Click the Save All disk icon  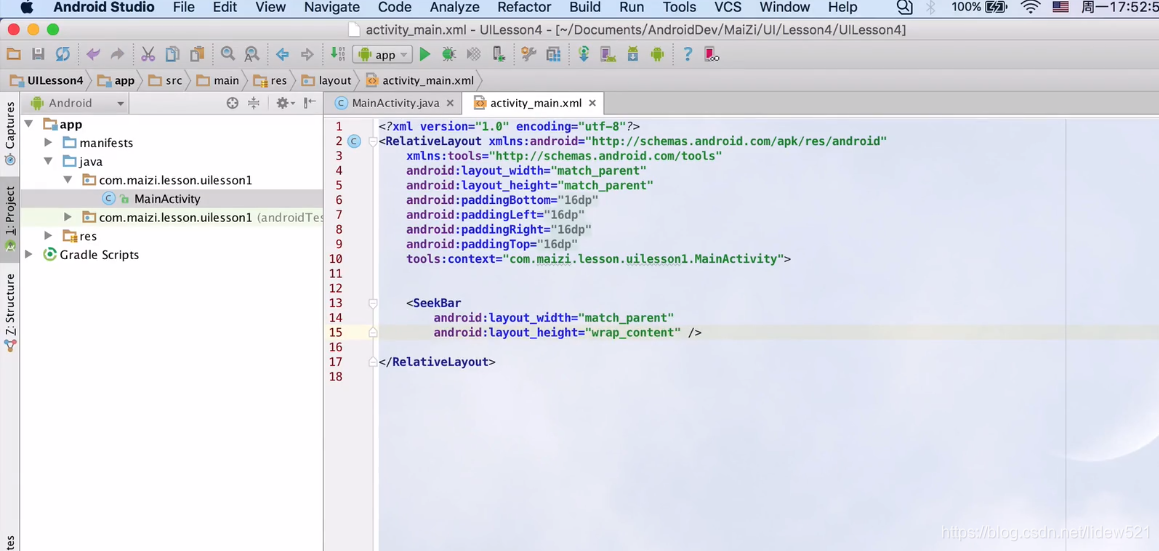click(38, 54)
